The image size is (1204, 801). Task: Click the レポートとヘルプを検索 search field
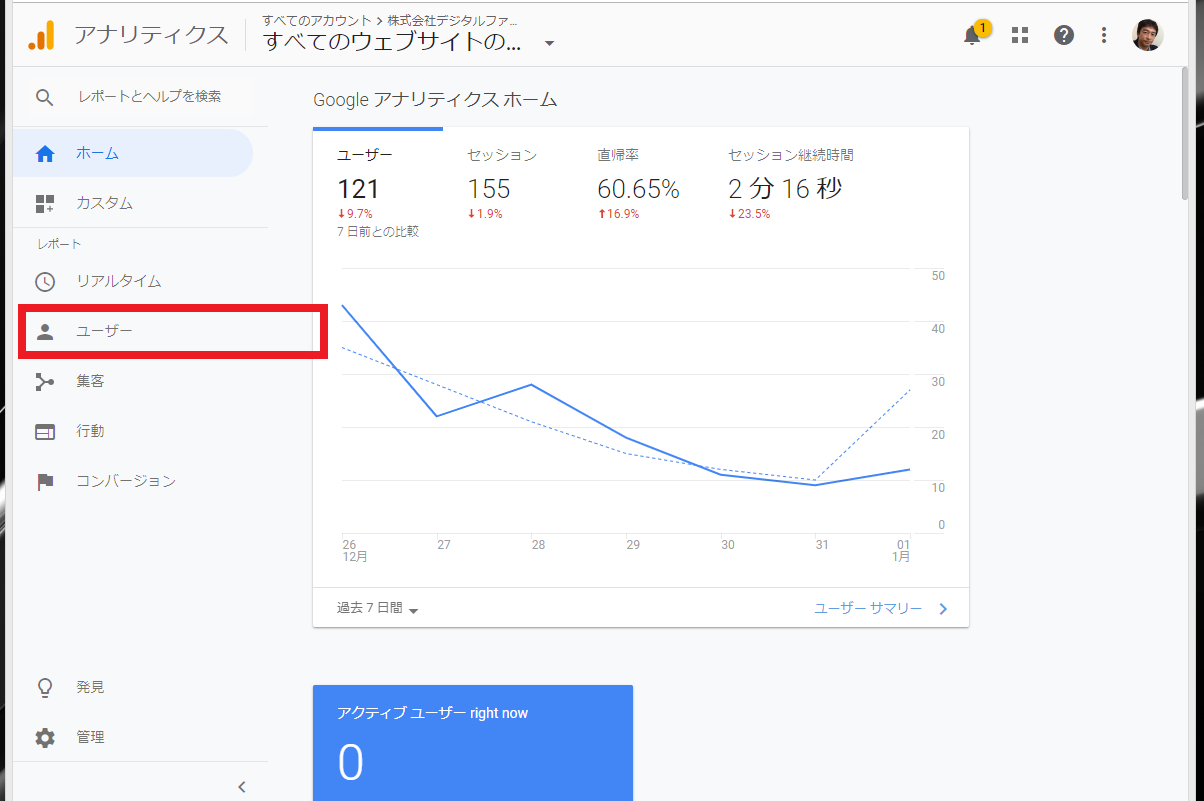pos(150,97)
